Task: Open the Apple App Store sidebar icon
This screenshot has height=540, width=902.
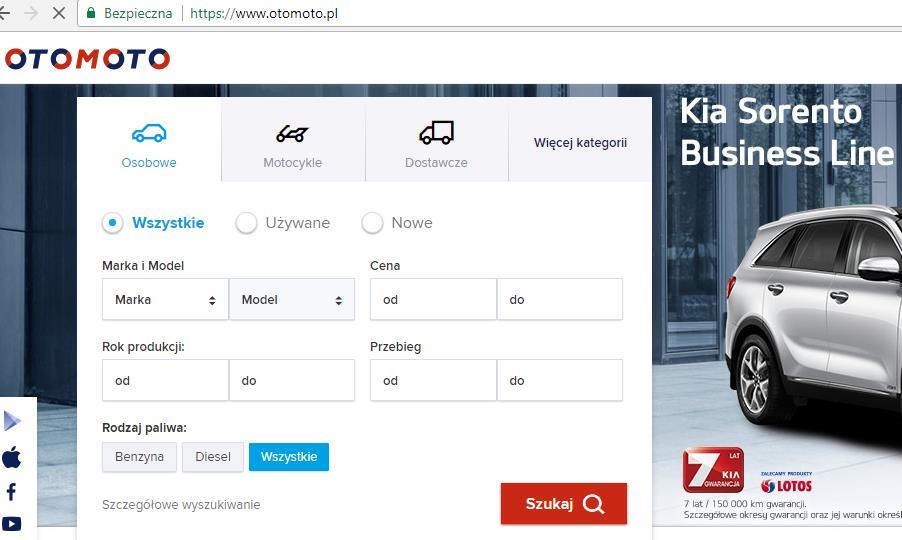Action: (12, 457)
